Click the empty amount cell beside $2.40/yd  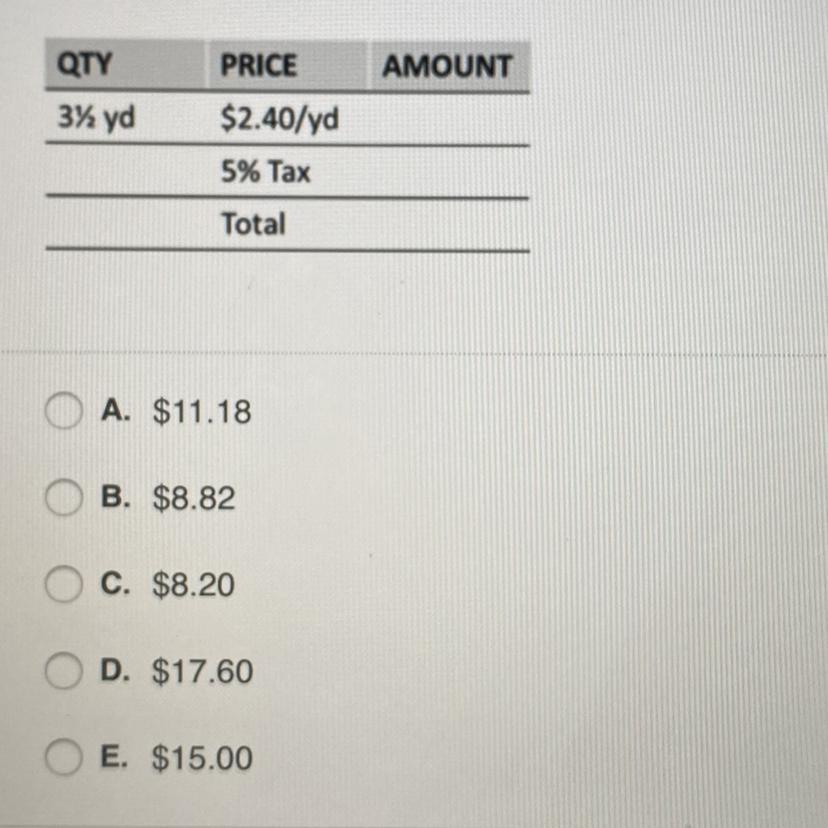tap(450, 119)
